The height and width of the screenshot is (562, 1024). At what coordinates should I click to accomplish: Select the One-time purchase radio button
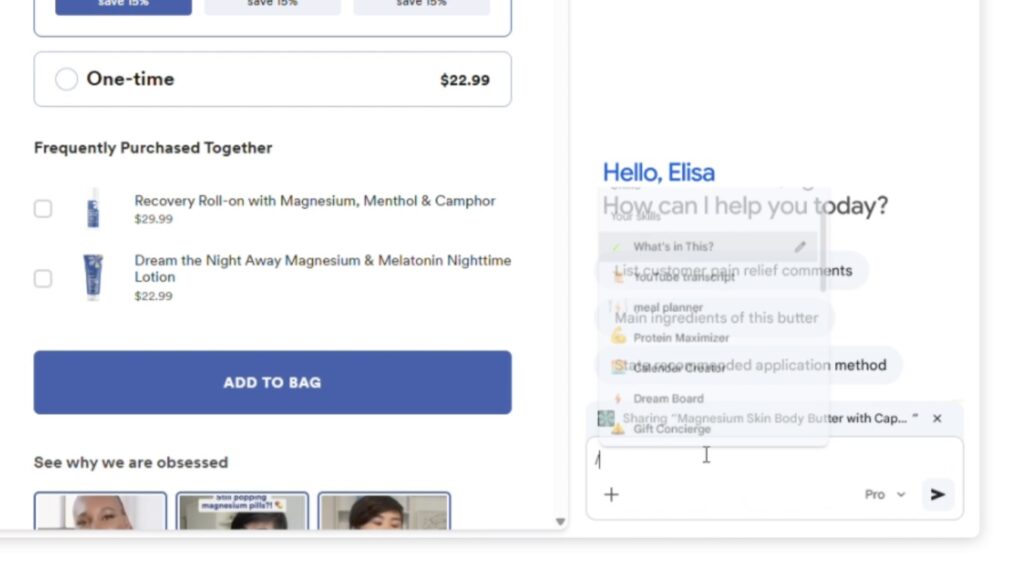pyautogui.click(x=66, y=79)
